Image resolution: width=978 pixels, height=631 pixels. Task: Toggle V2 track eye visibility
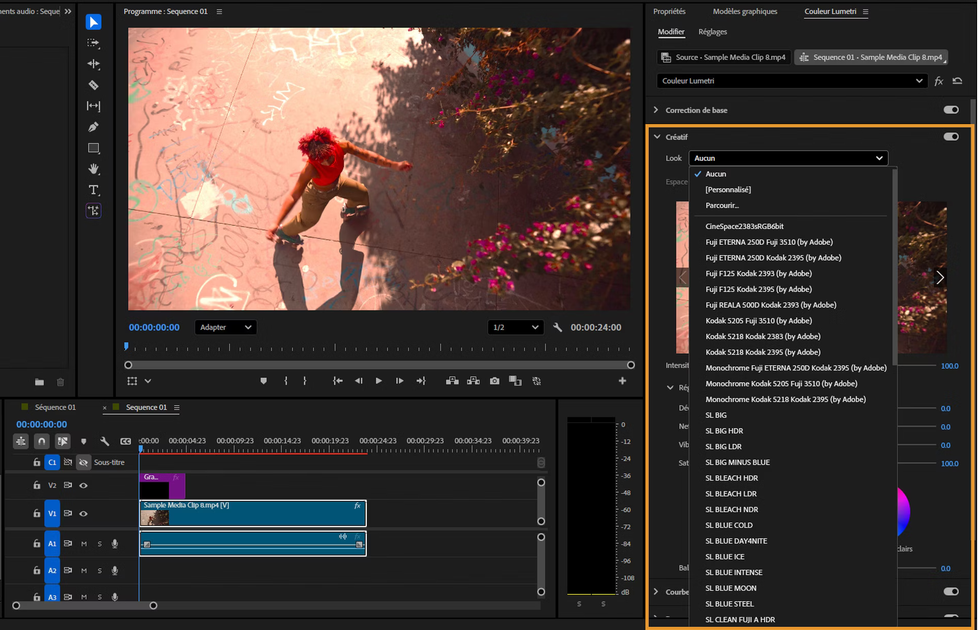83,485
